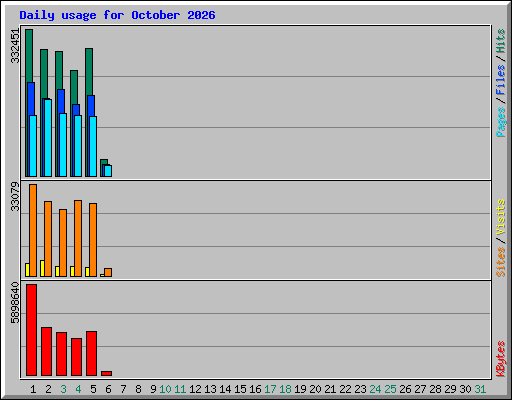Click the 'Visits' legend label
This screenshot has height=400, width=512.
click(501, 217)
